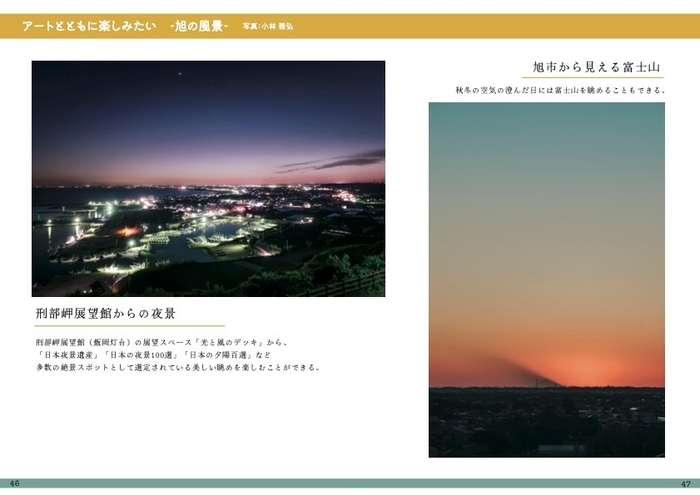Click page number 47 in footer
The image size is (700, 495).
[x=685, y=483]
